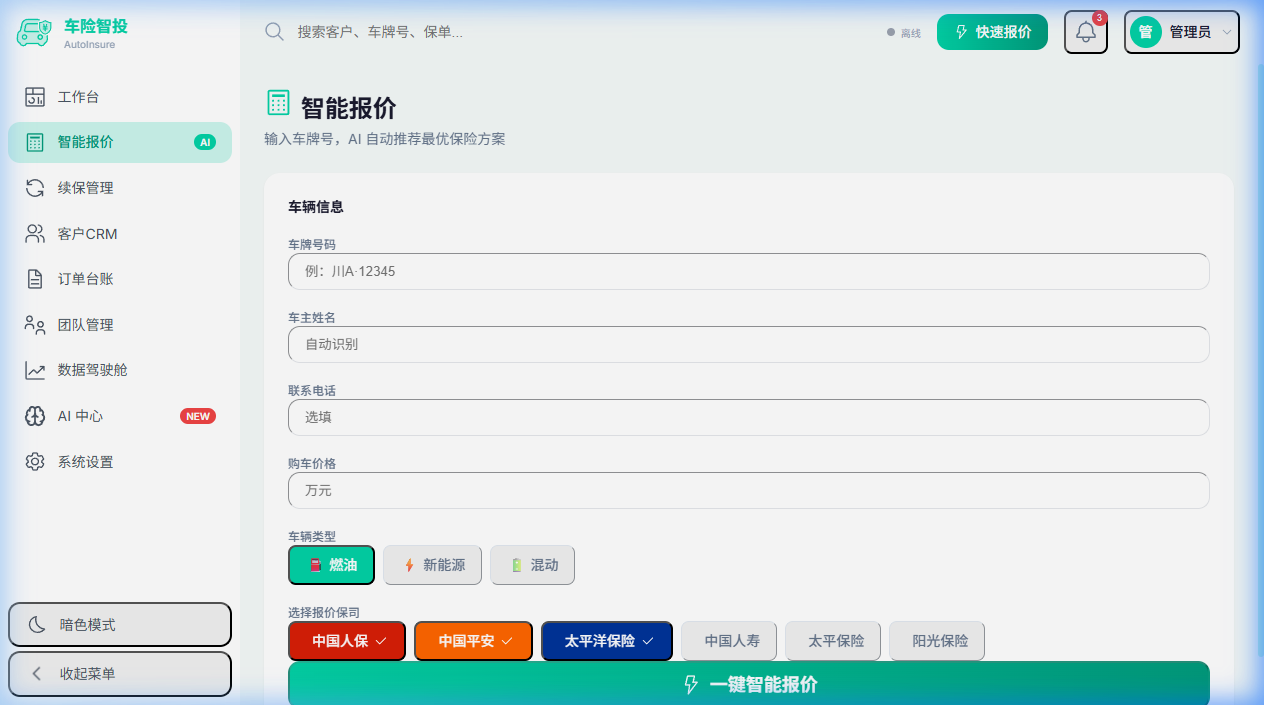Click the 快速报价 button in the header
The width and height of the screenshot is (1264, 705).
[x=991, y=31]
